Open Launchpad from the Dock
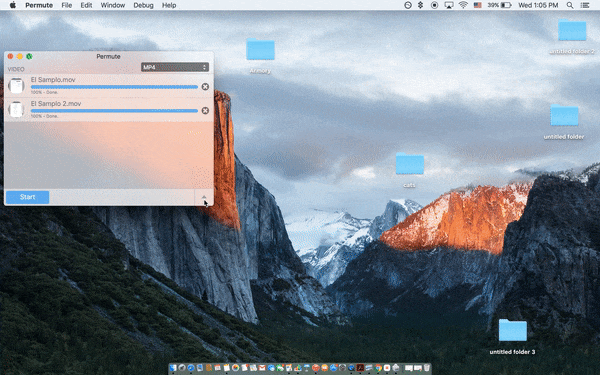 click(182, 368)
